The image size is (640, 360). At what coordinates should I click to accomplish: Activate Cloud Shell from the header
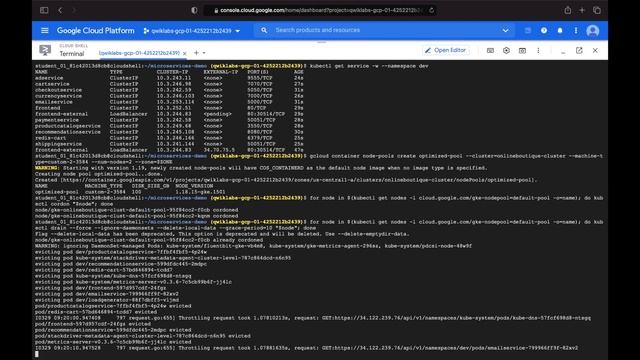pyautogui.click(x=528, y=31)
